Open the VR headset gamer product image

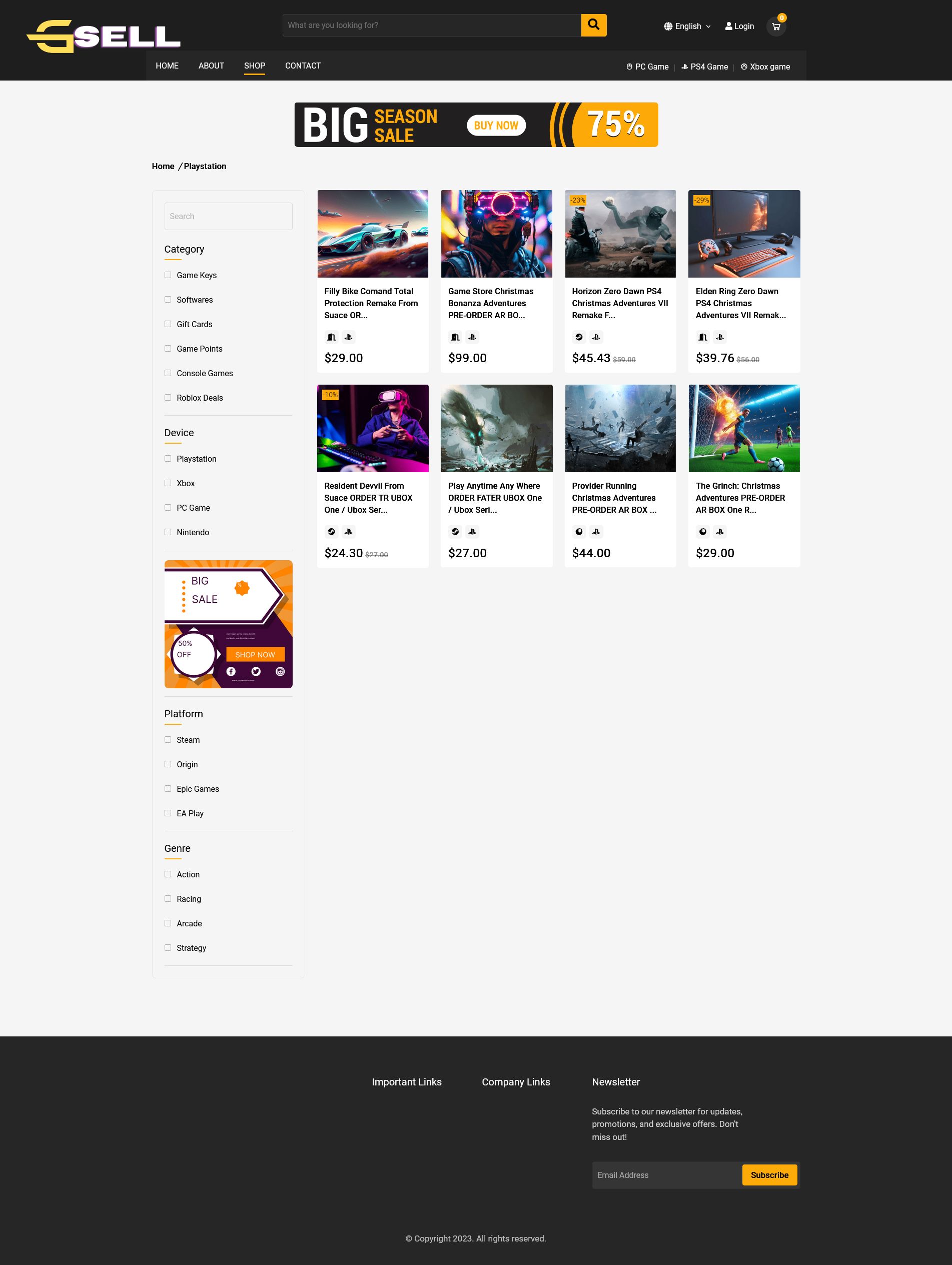(373, 428)
